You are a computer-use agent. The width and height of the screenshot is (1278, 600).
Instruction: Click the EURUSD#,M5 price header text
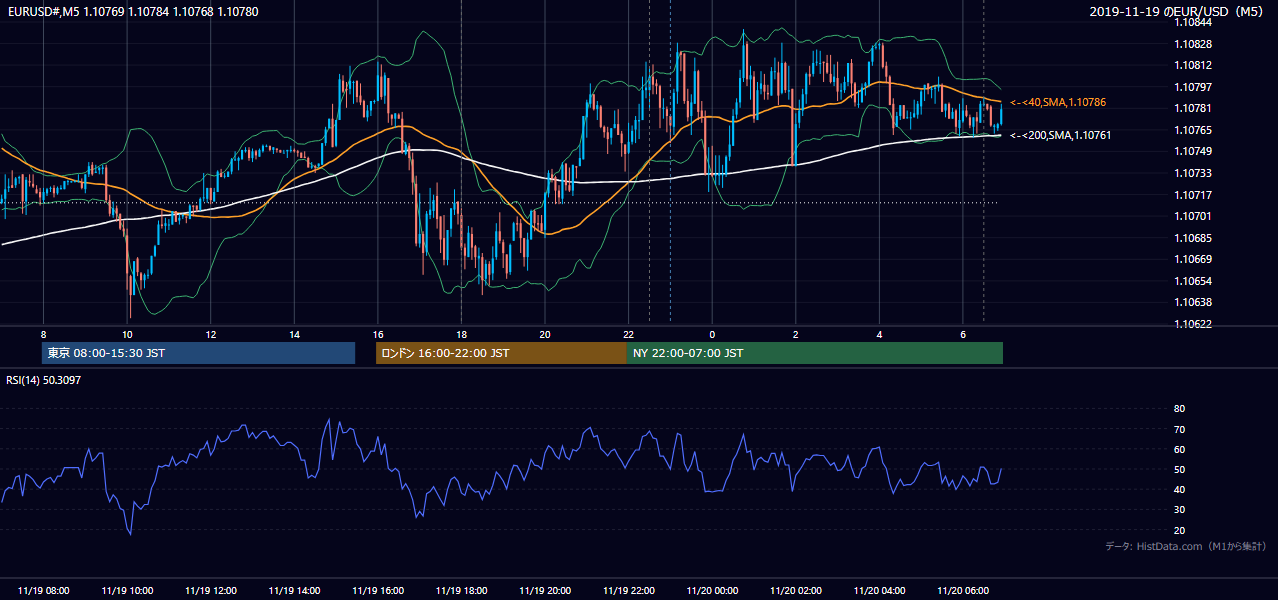tap(132, 12)
